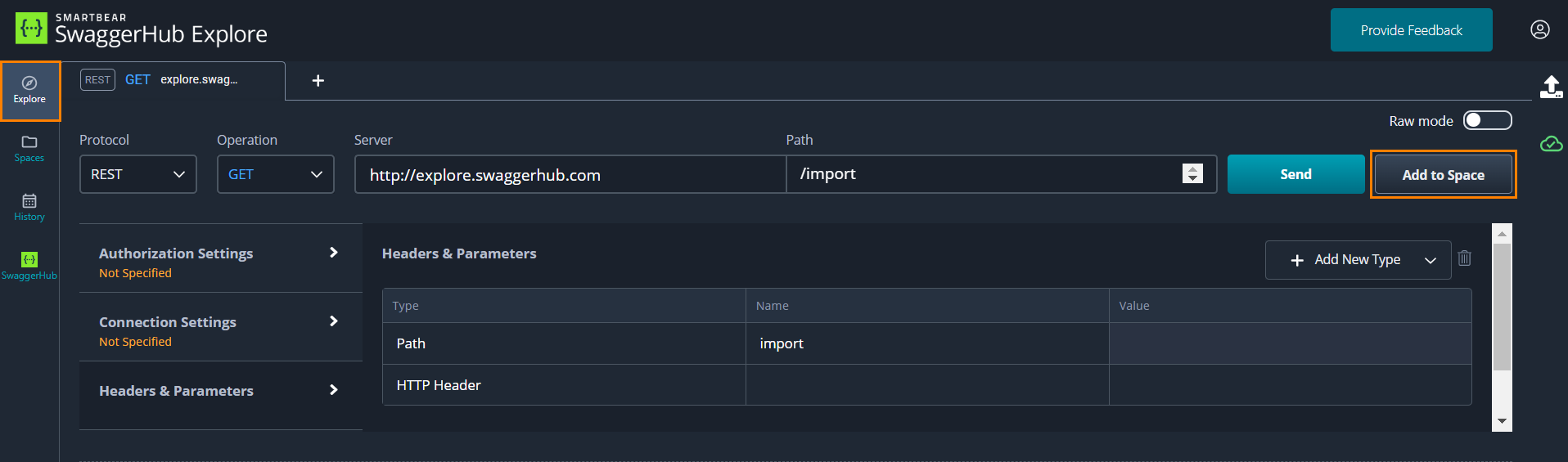
Task: Open the Operation GET dropdown
Action: (275, 174)
